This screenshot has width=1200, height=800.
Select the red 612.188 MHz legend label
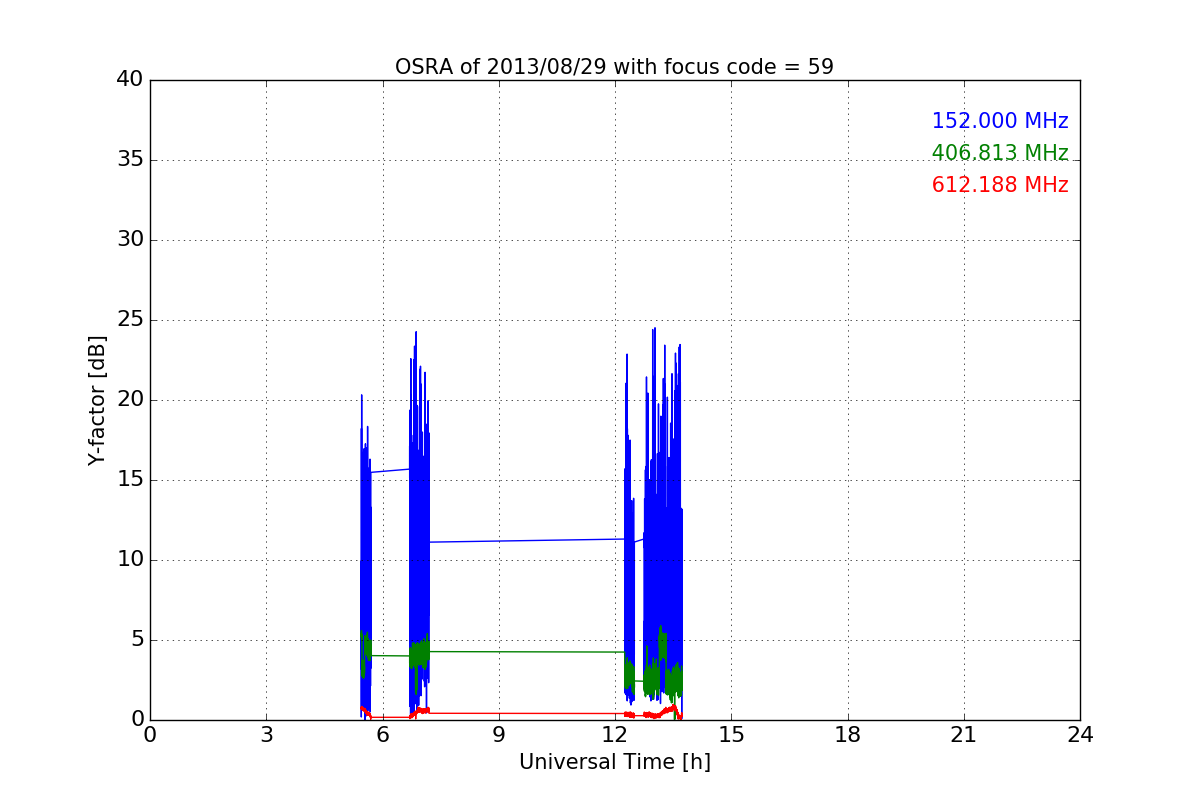(1000, 185)
